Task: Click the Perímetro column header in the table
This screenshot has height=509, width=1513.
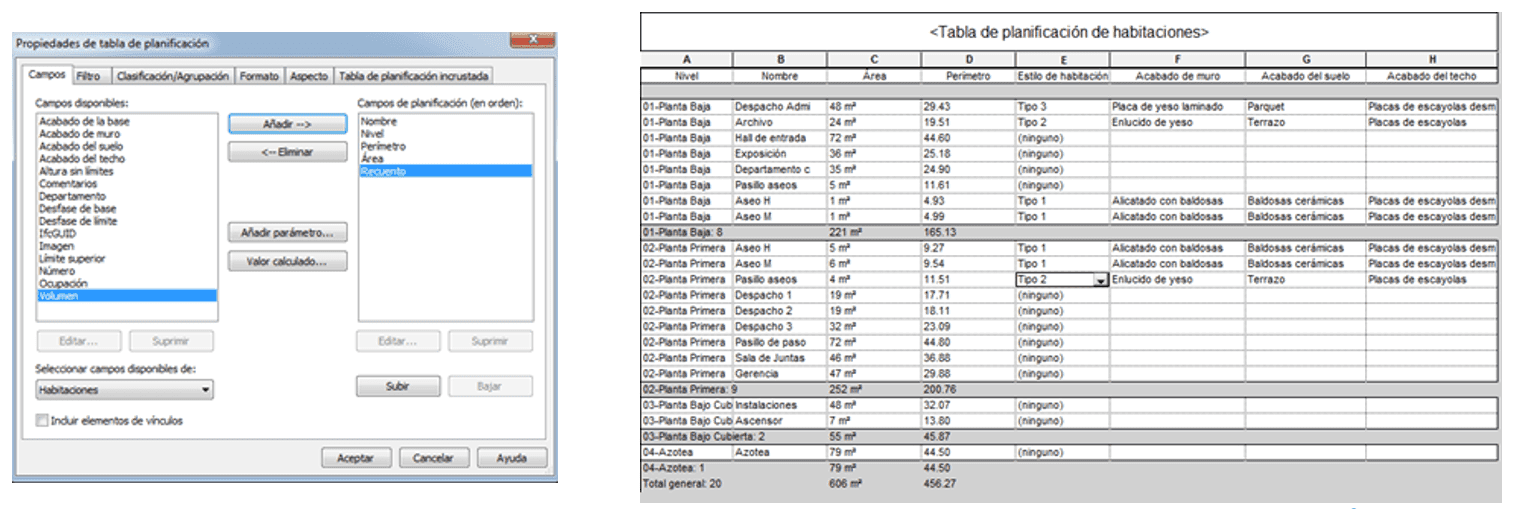Action: coord(966,76)
